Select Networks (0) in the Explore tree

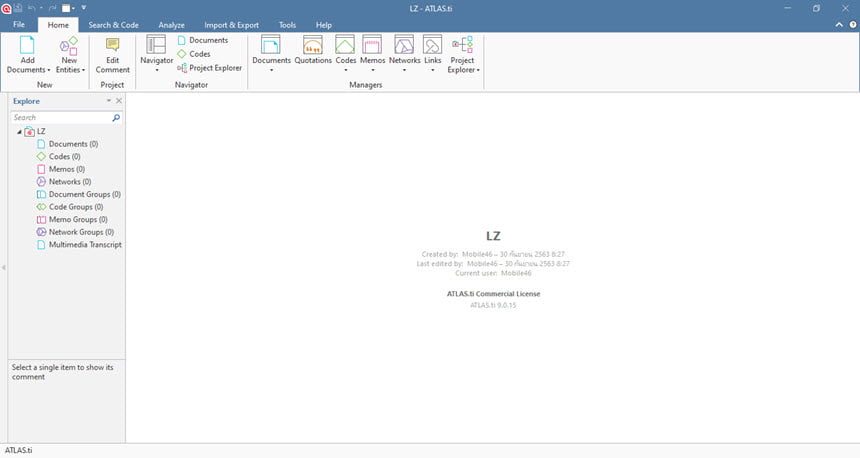[x=64, y=182]
